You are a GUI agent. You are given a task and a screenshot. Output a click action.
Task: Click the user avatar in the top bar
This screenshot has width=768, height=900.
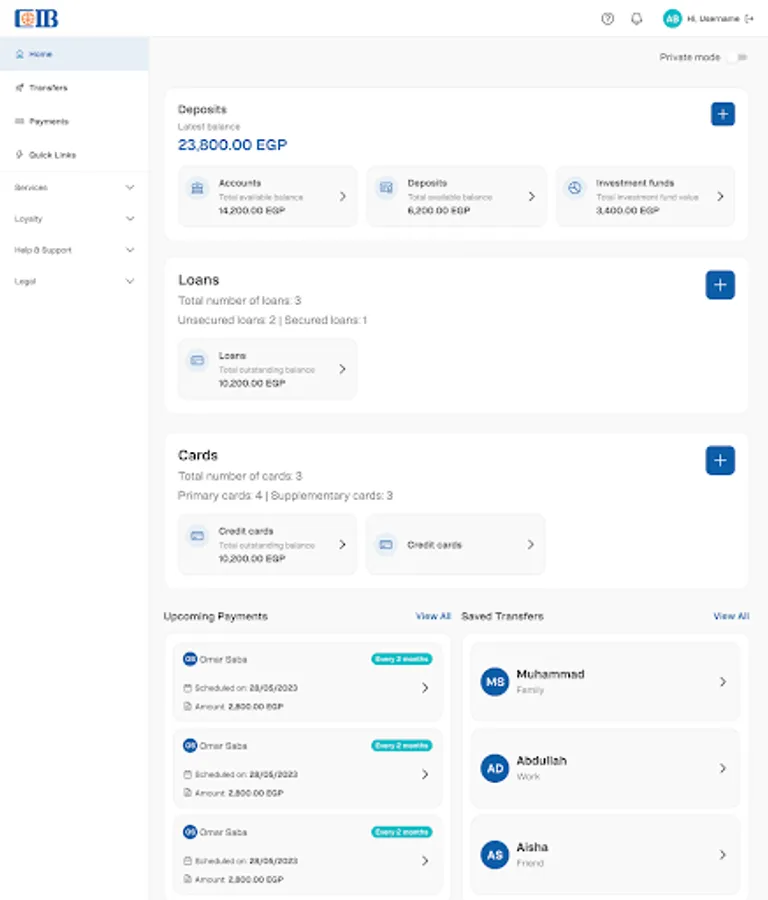pyautogui.click(x=674, y=18)
